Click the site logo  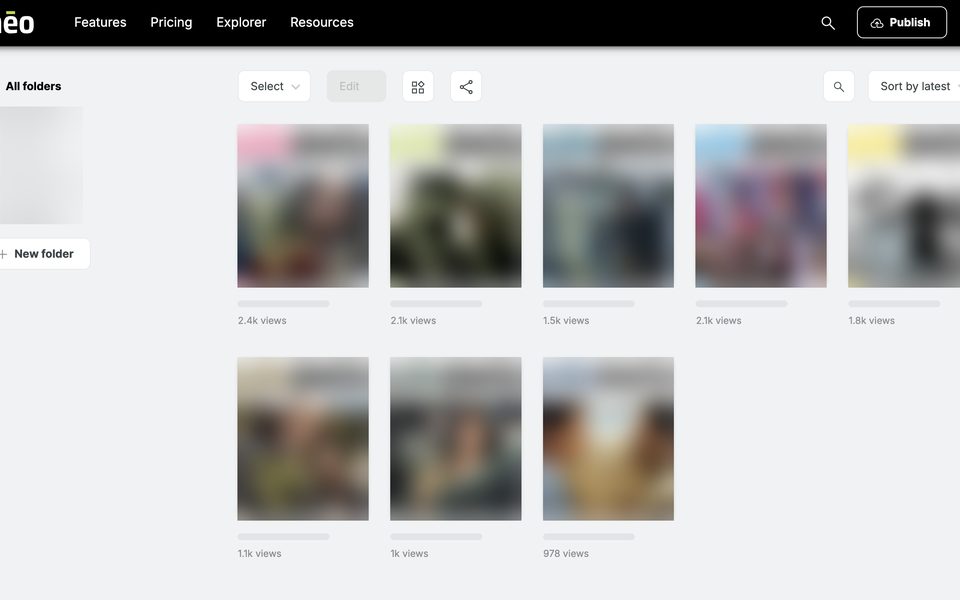click(17, 23)
